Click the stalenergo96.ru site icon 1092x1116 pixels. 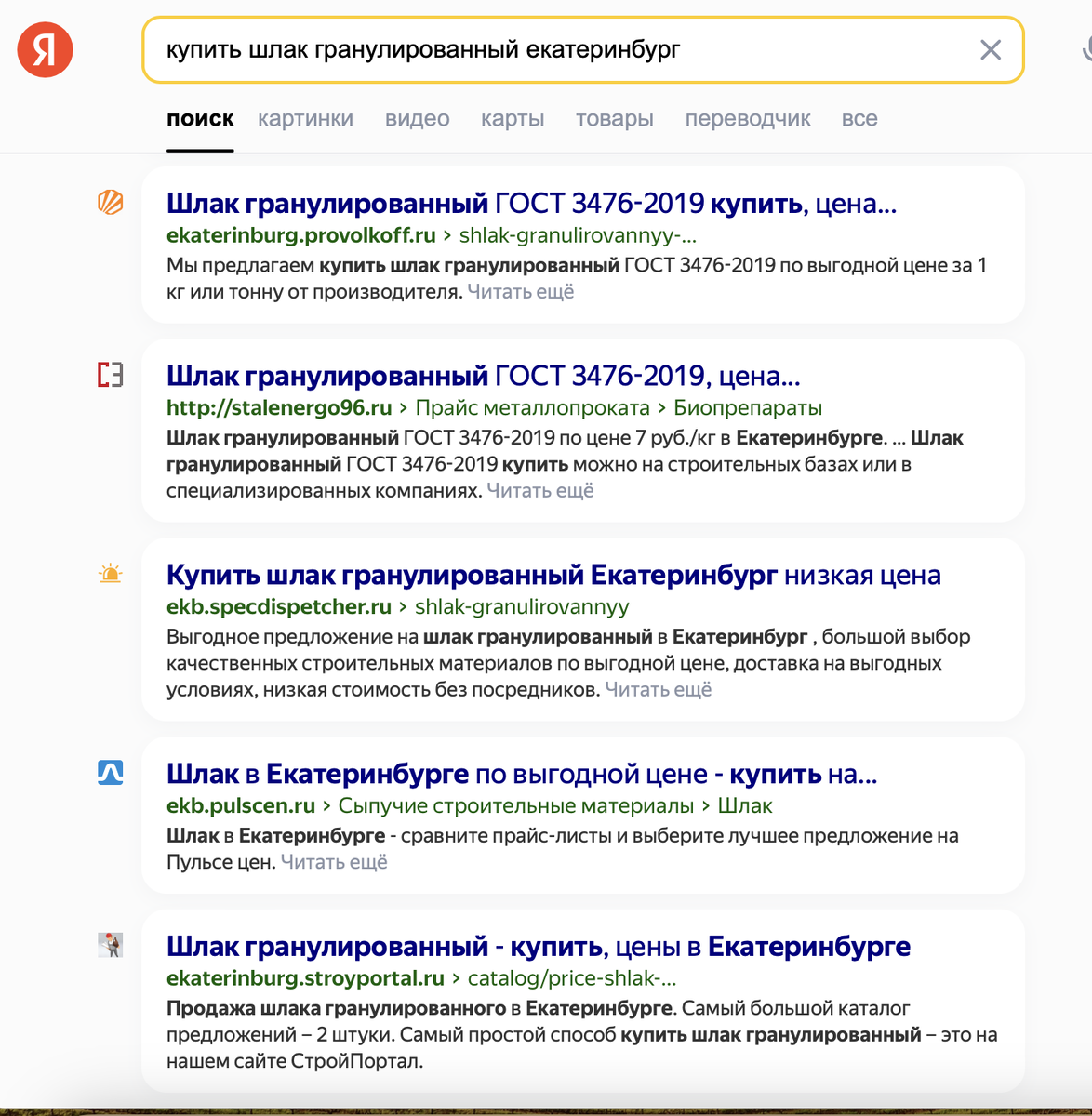110,376
